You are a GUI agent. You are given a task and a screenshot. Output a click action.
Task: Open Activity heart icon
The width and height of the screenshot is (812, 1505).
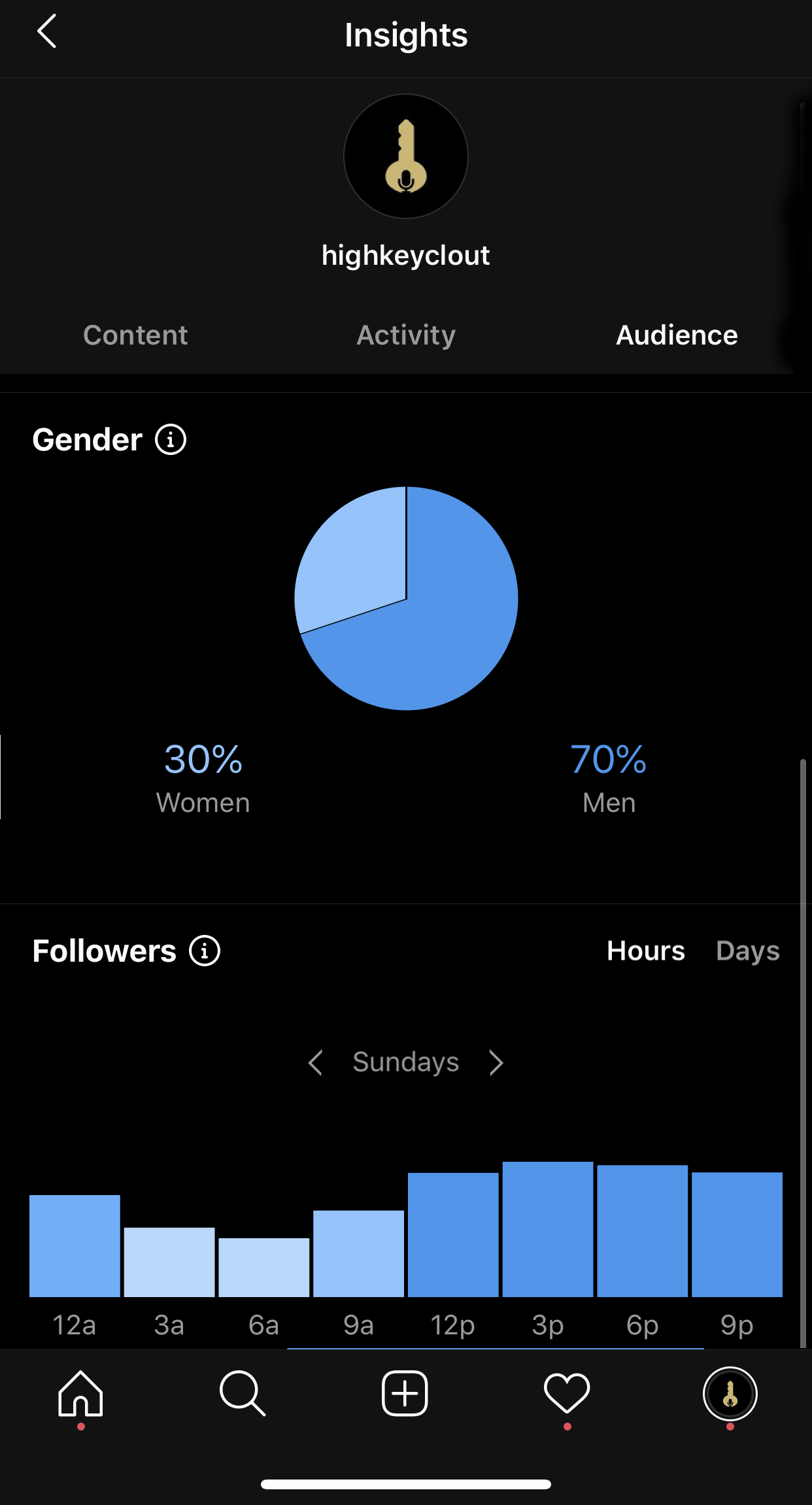567,1393
